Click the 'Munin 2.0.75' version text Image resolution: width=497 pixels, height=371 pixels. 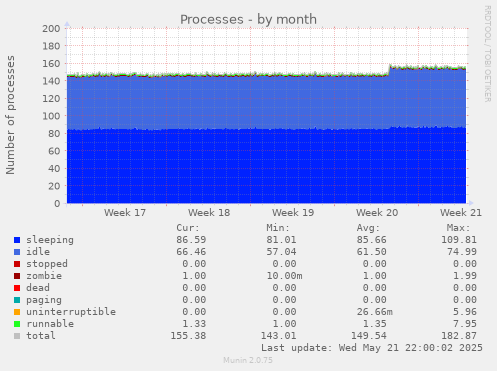coord(248,360)
